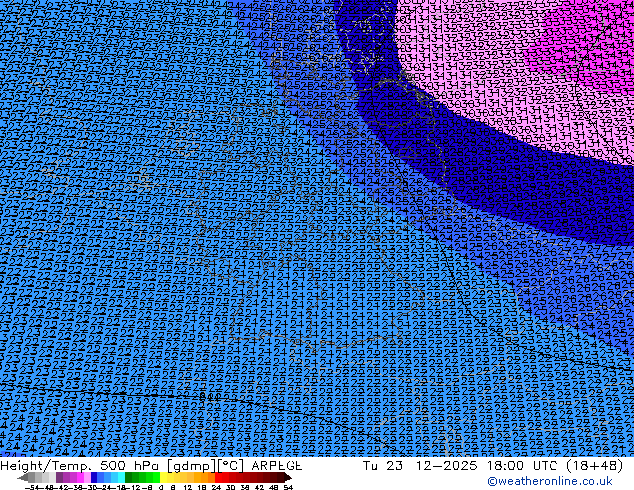This screenshot has width=634, height=490.
Task: Click the ARPEGE model name
Action: (x=277, y=466)
